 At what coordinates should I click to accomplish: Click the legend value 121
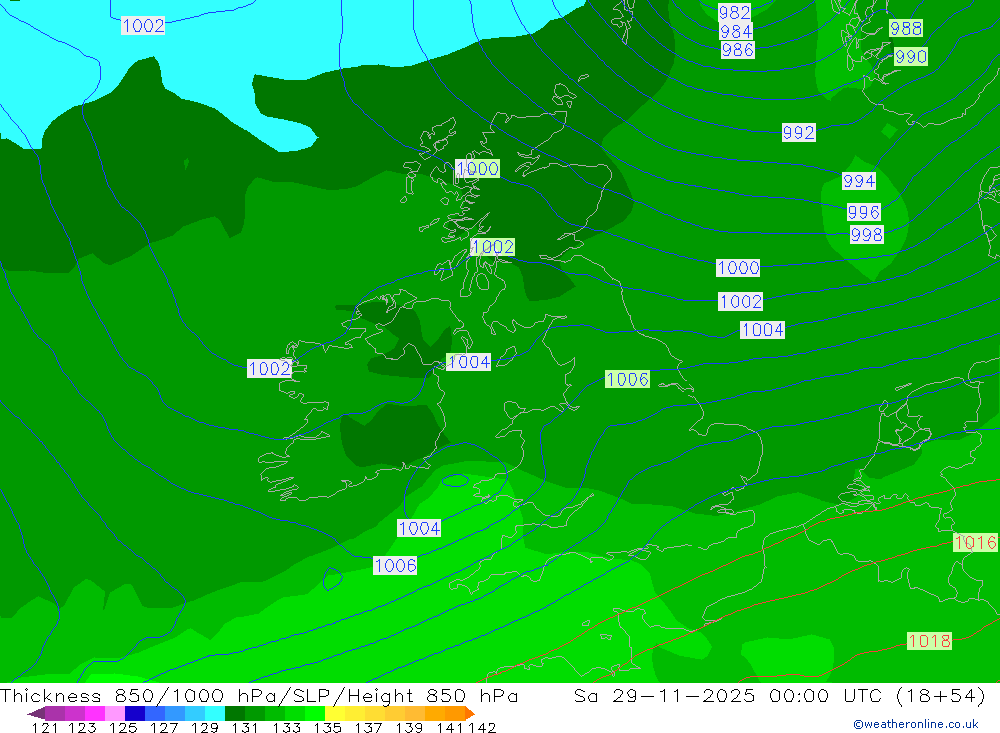[x=45, y=728]
